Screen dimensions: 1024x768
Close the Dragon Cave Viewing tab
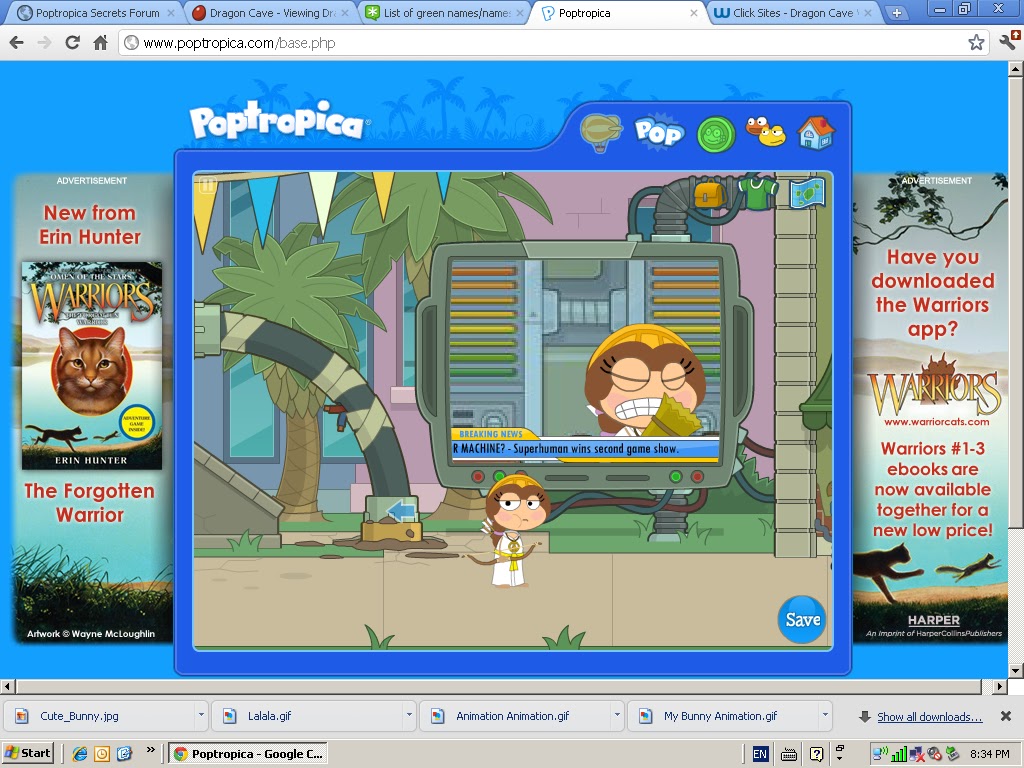(345, 13)
